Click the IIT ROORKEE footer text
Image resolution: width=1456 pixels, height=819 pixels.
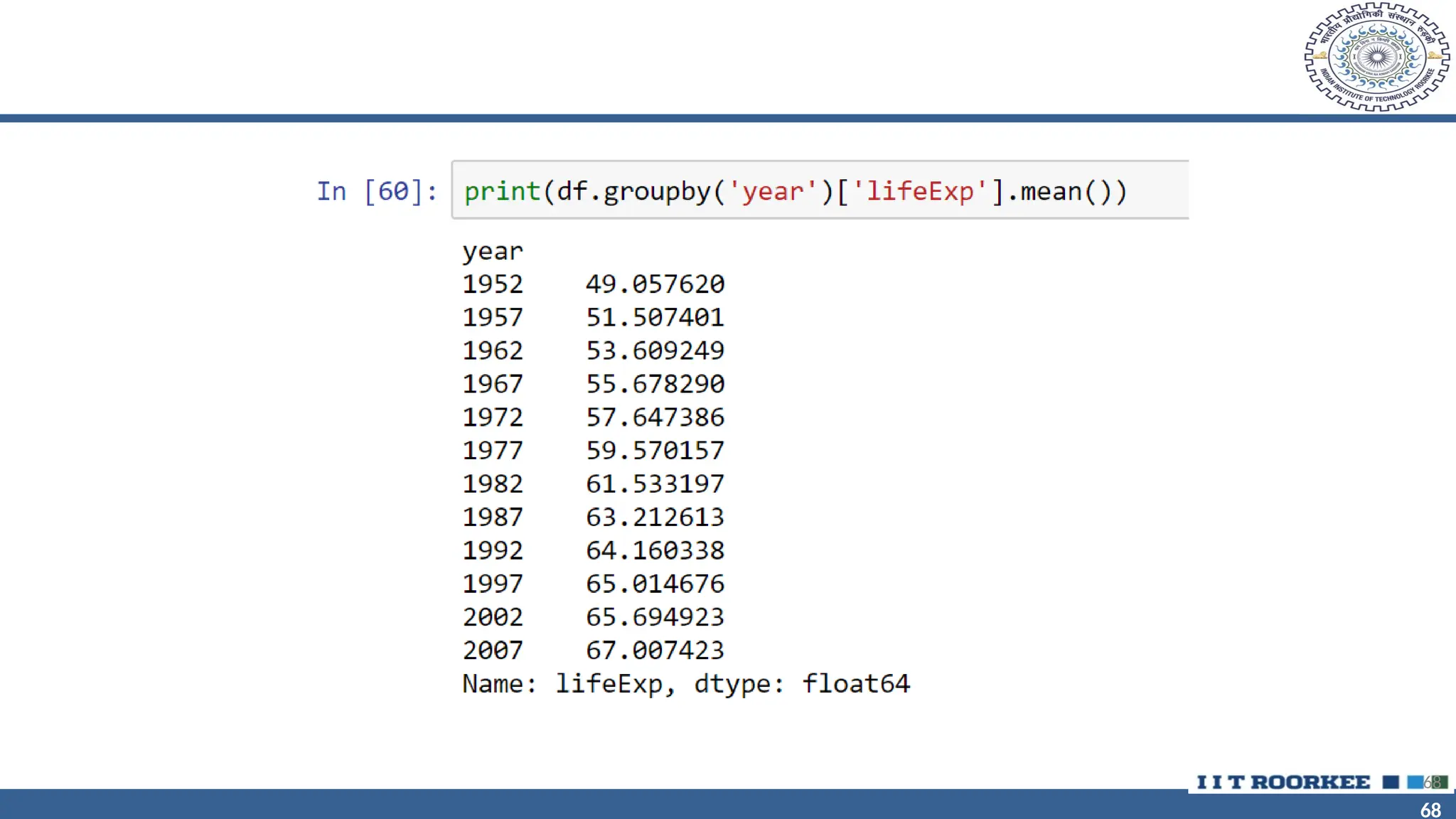(x=1283, y=782)
